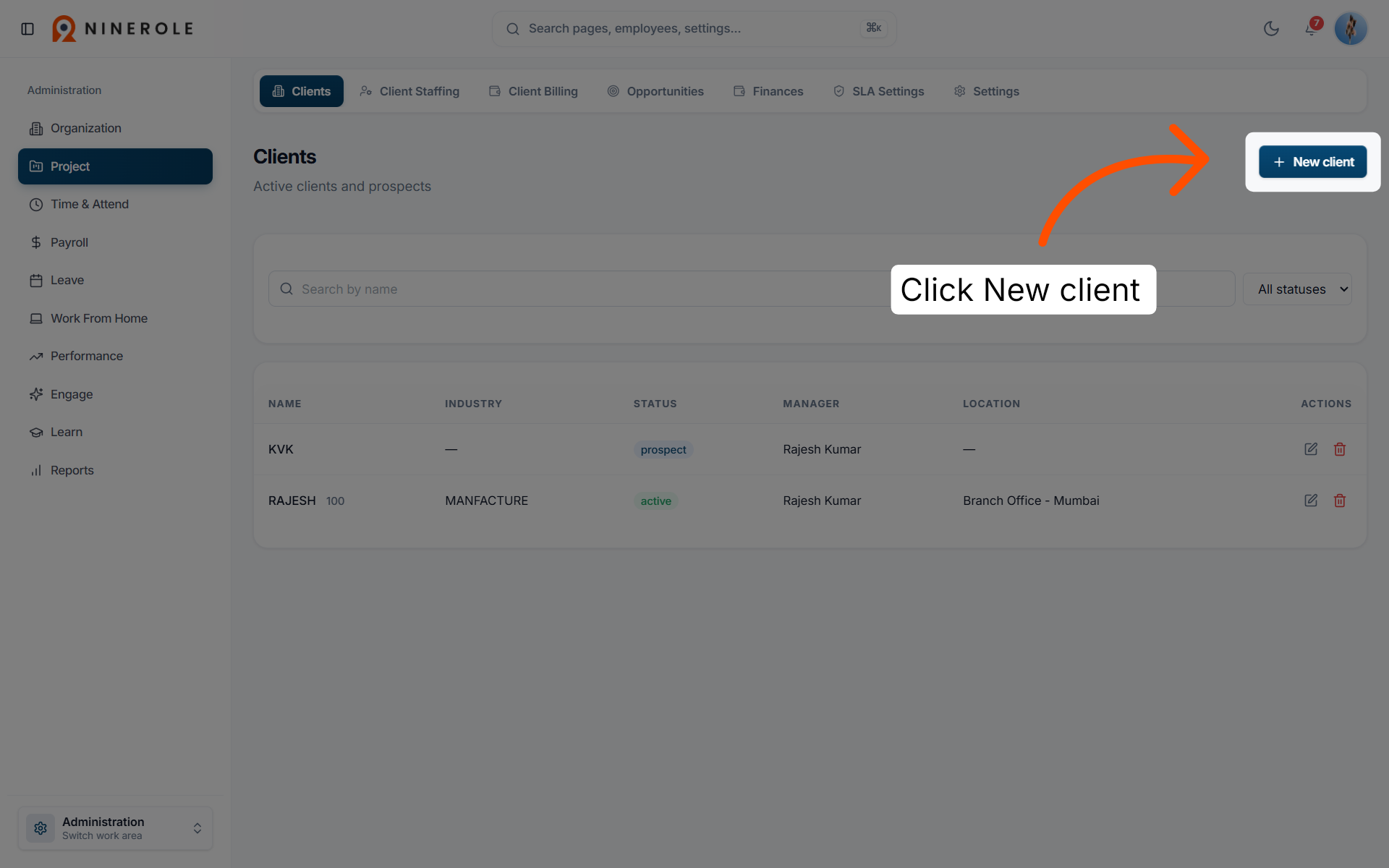1389x868 pixels.
Task: Switch to the Finances tab
Action: pos(768,91)
